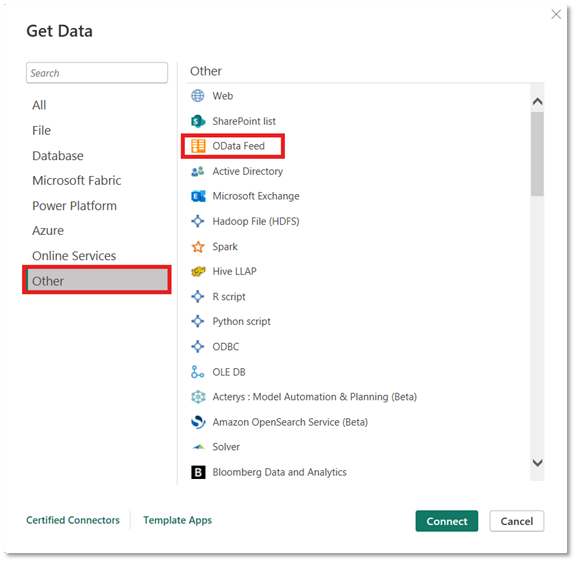Select SharePoint list connector text

[x=244, y=121]
